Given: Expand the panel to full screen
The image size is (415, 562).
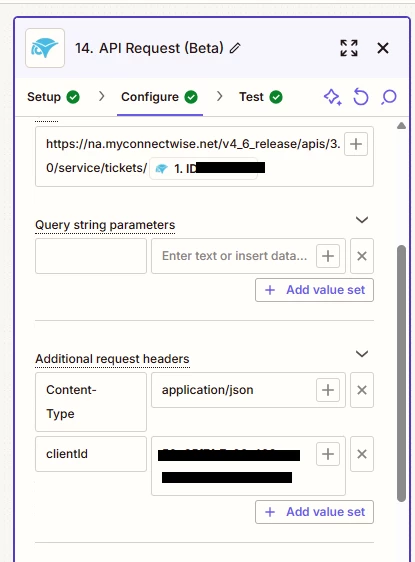Looking at the screenshot, I should point(349,48).
